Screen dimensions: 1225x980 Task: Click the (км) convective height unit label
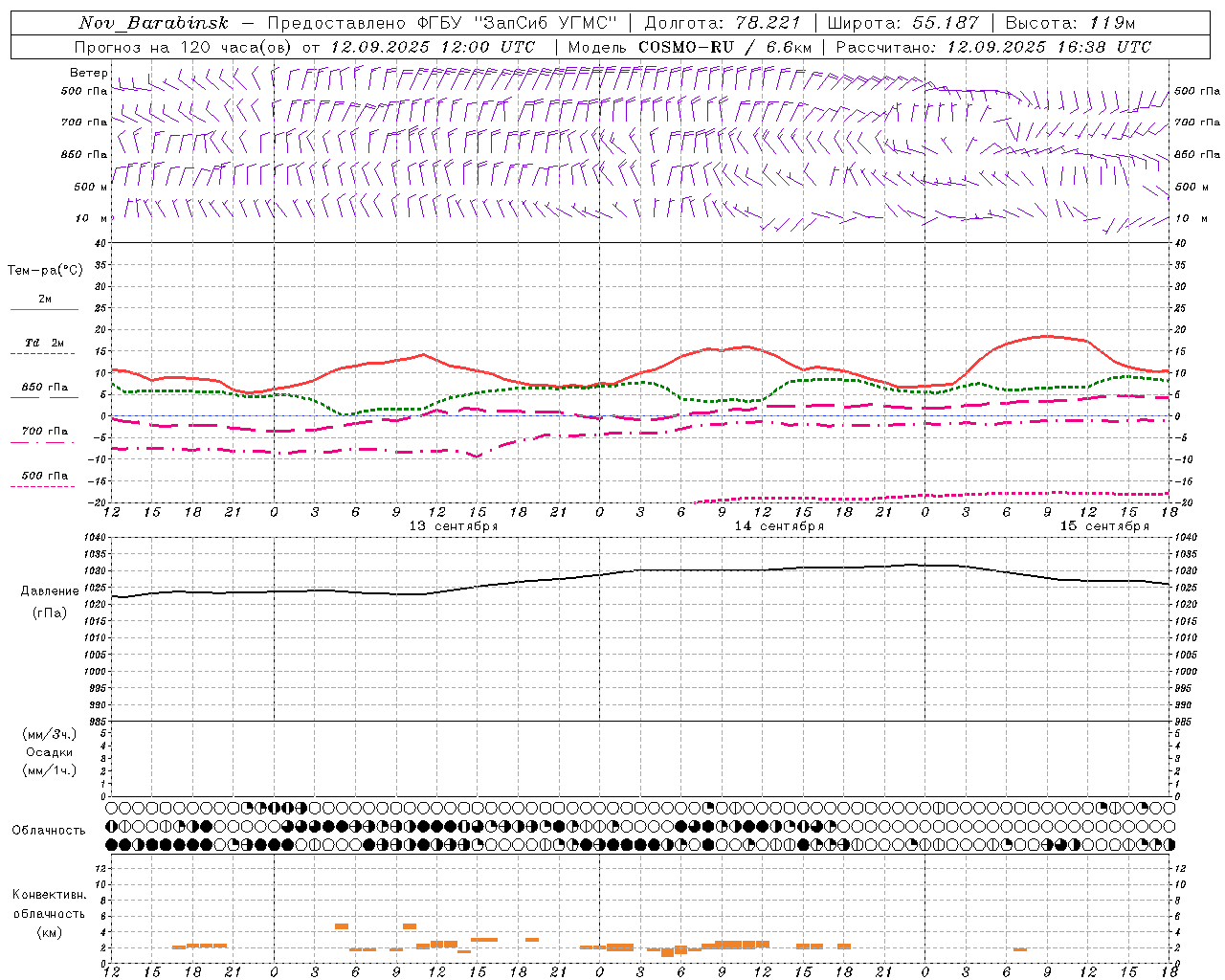click(x=49, y=932)
